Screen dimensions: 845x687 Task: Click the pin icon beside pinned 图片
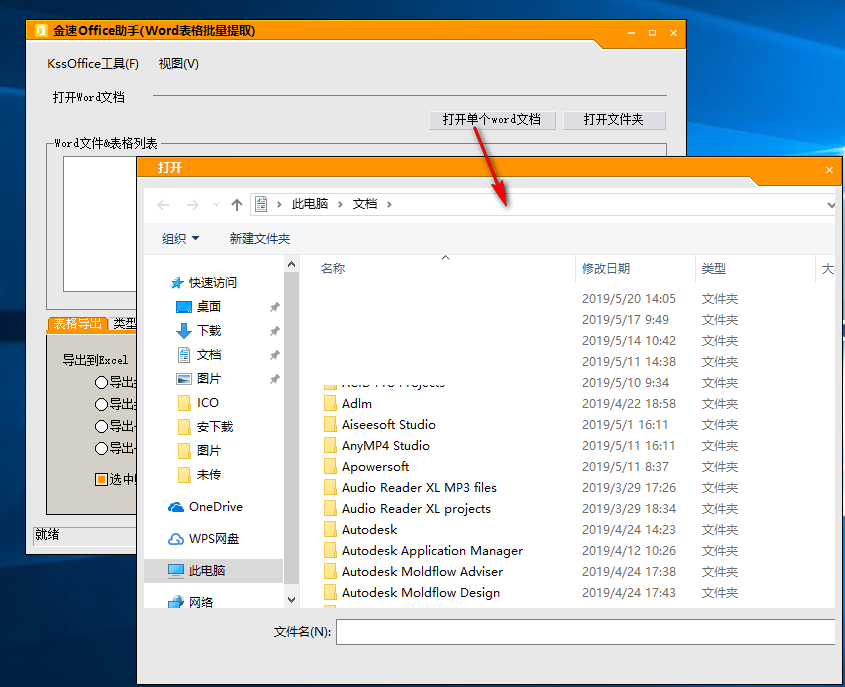tap(274, 379)
